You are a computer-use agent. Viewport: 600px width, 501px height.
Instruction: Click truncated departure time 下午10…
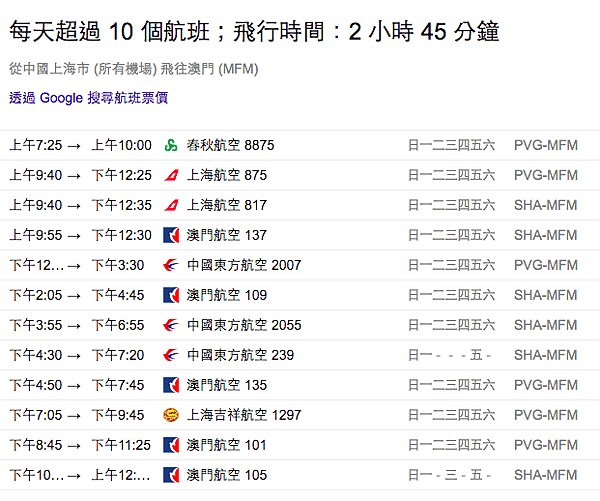pyautogui.click(x=37, y=475)
